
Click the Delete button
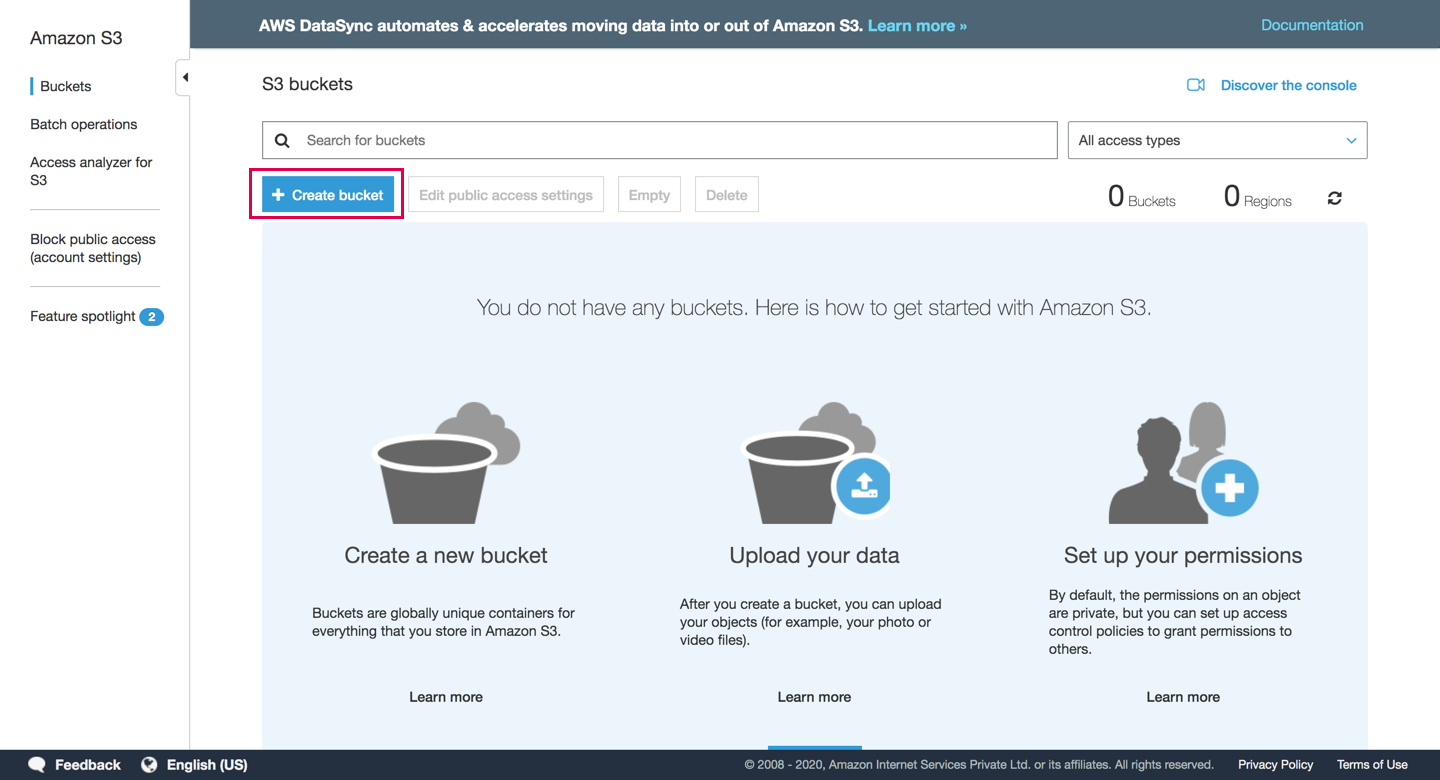tap(727, 195)
